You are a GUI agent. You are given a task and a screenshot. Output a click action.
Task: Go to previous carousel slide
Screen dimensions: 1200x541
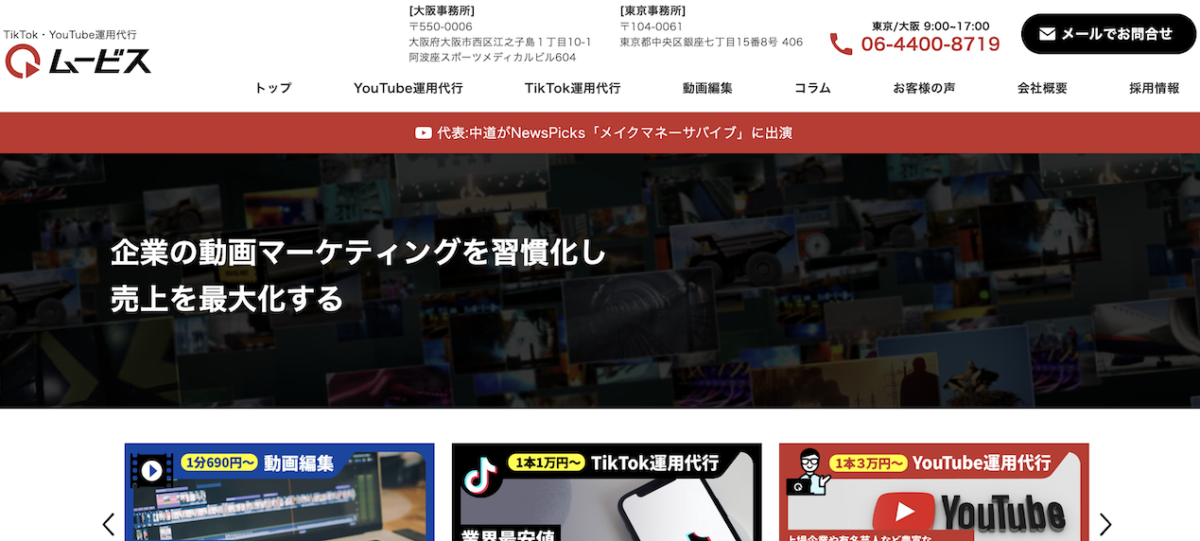[109, 524]
